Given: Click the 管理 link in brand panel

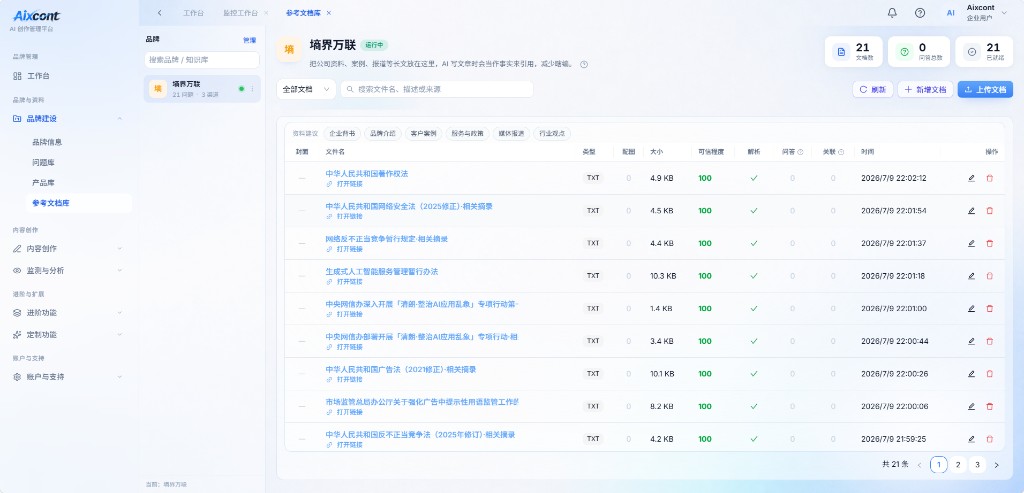Looking at the screenshot, I should [x=249, y=40].
